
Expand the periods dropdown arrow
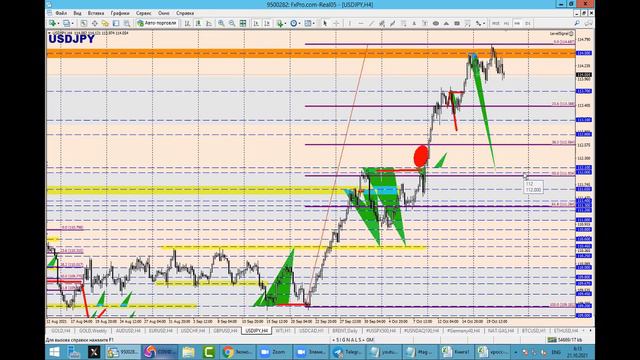pos(299,23)
